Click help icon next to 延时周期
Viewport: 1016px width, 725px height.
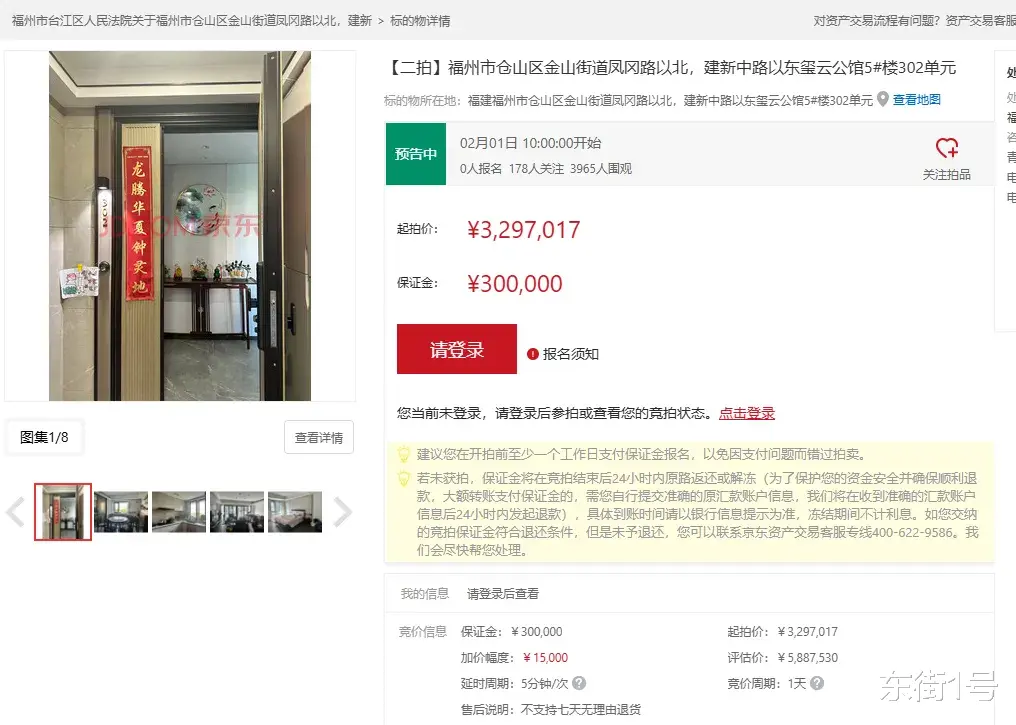(x=579, y=683)
